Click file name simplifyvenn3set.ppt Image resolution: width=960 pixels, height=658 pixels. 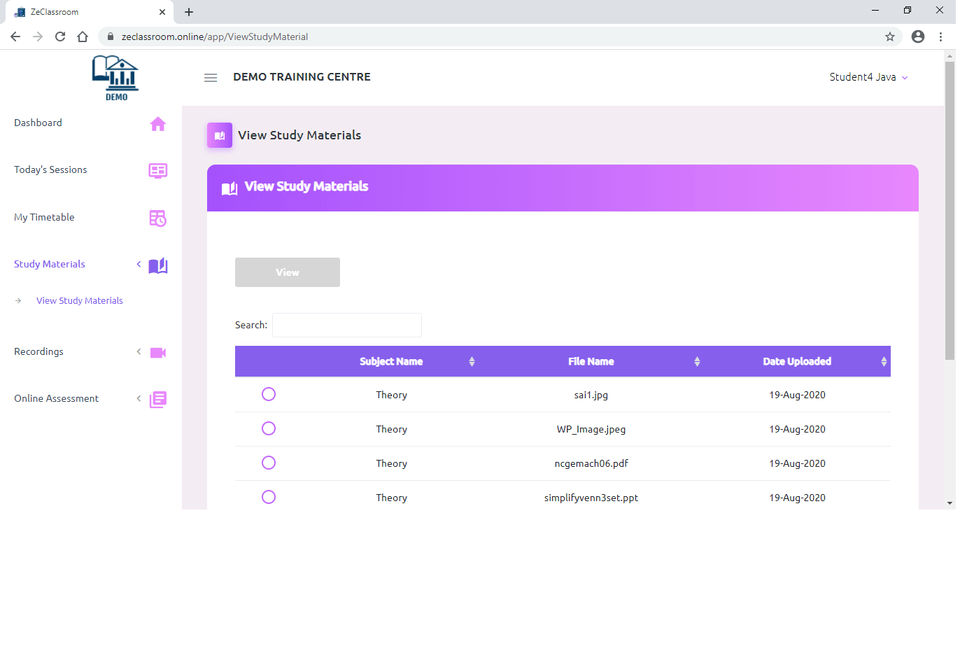[591, 498]
